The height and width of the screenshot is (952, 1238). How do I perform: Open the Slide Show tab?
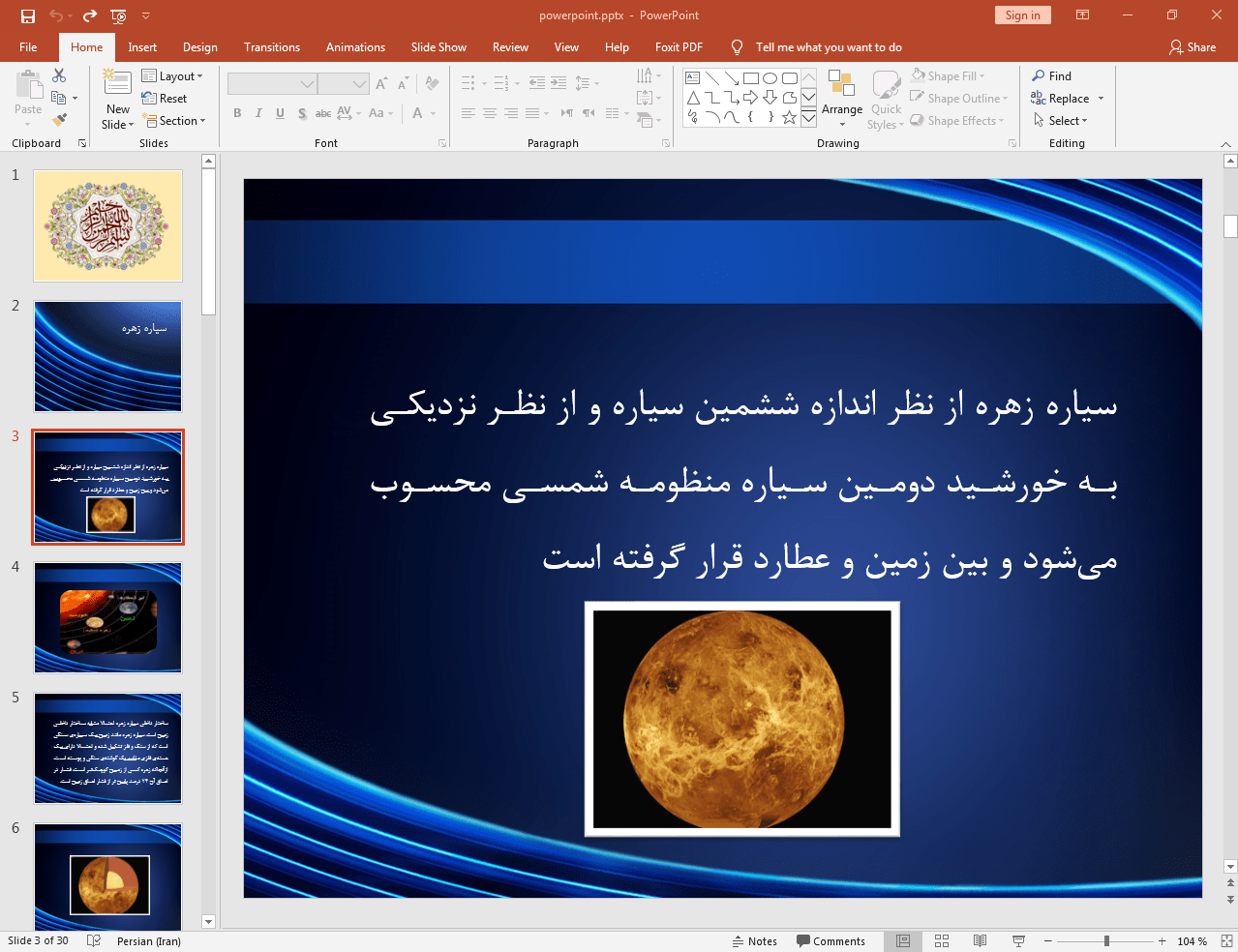pos(438,46)
